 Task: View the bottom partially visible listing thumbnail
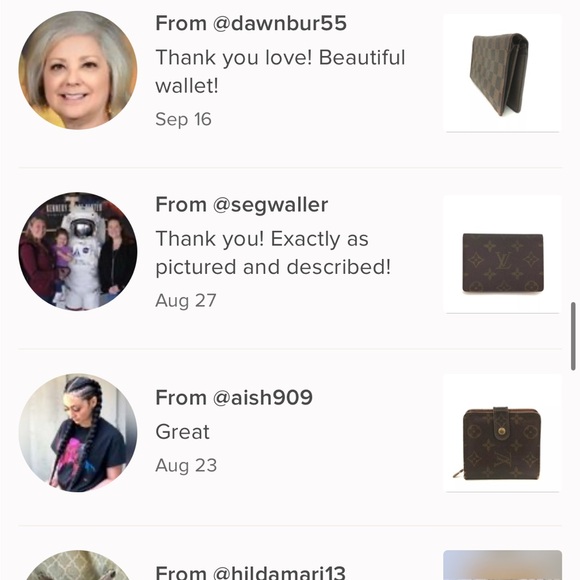click(502, 565)
